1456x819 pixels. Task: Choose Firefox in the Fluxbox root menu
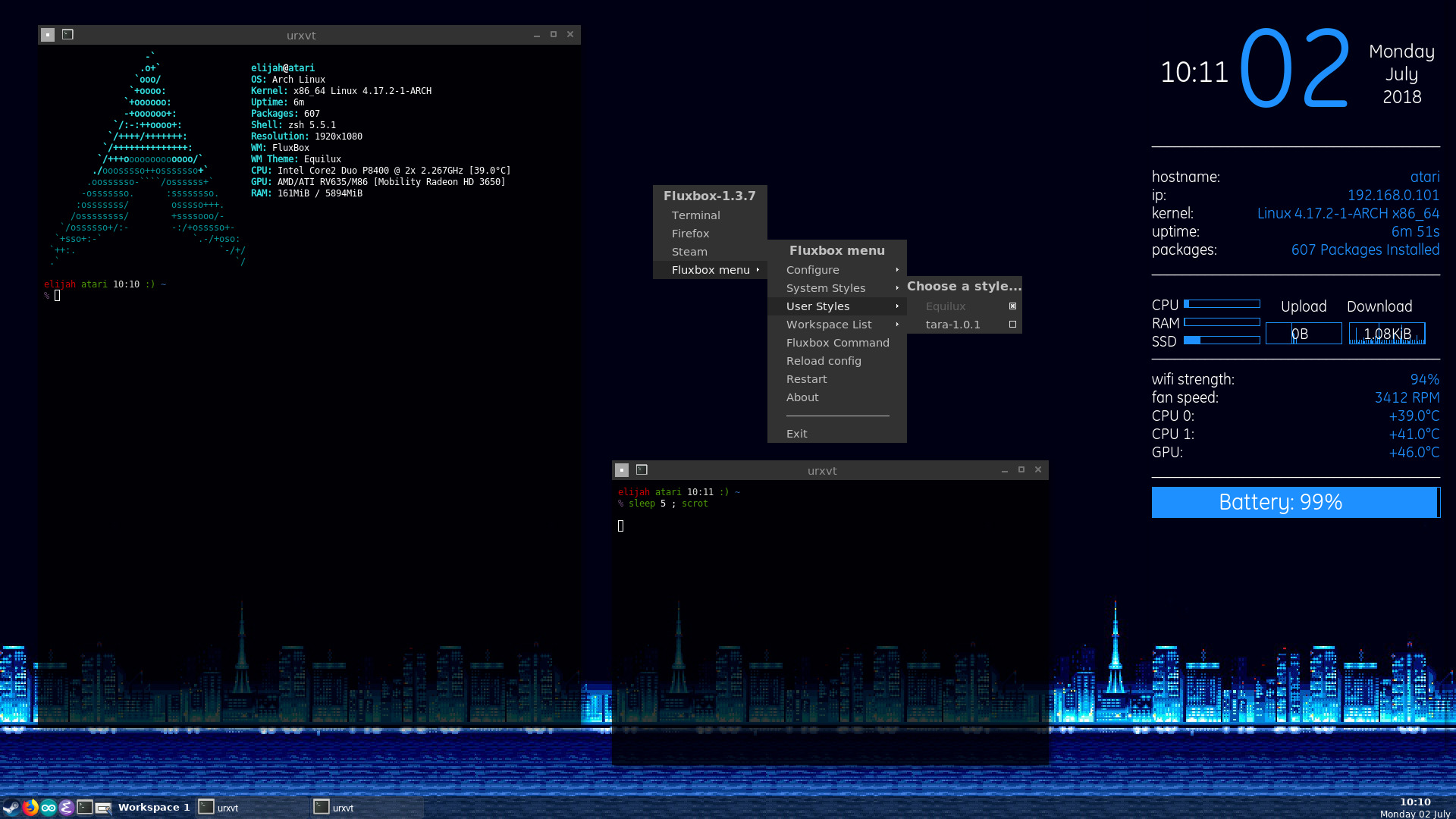710,234
